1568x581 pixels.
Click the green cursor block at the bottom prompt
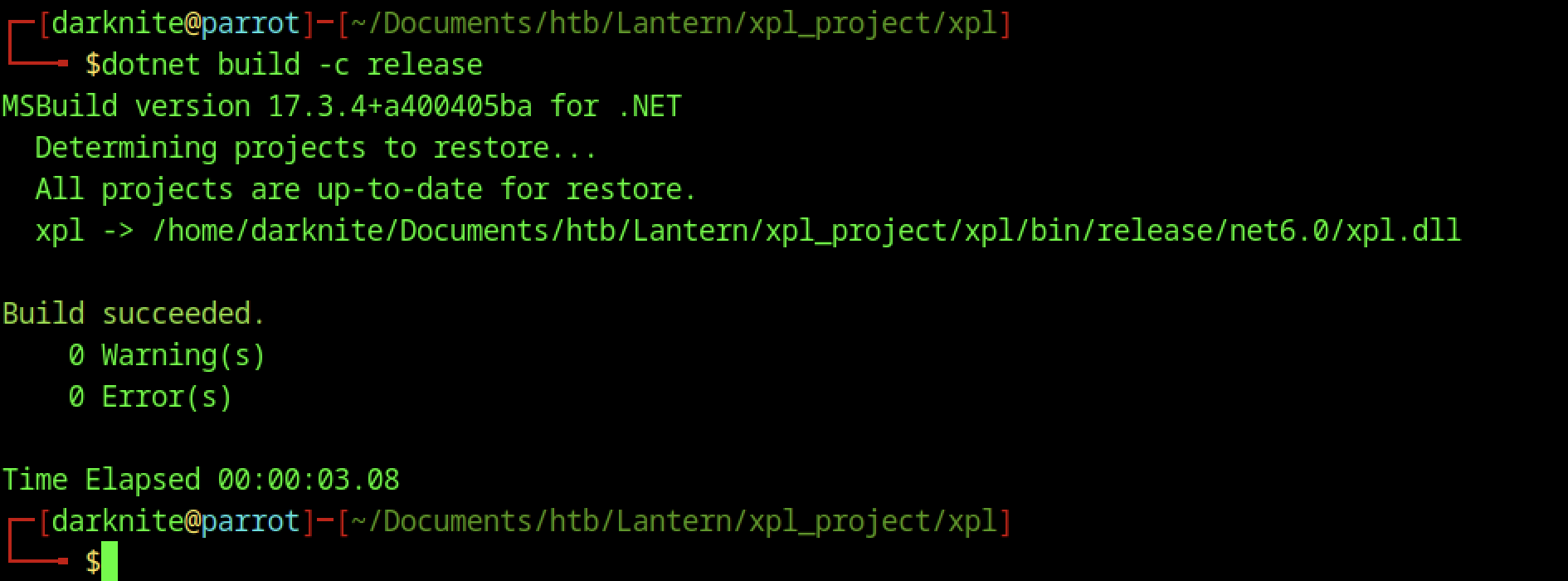pyautogui.click(x=109, y=562)
